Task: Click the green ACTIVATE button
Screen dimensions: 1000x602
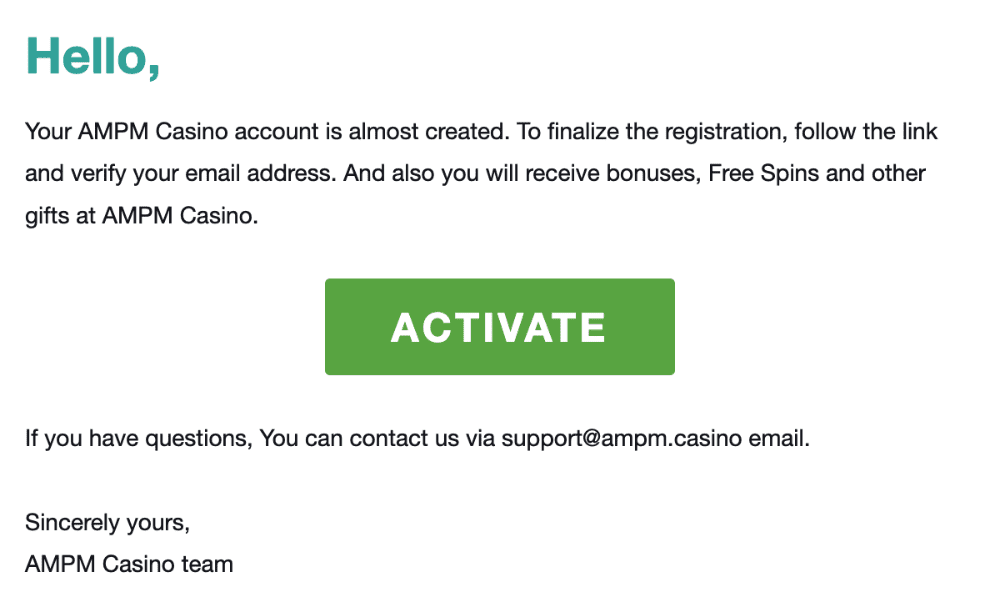Action: (499, 327)
